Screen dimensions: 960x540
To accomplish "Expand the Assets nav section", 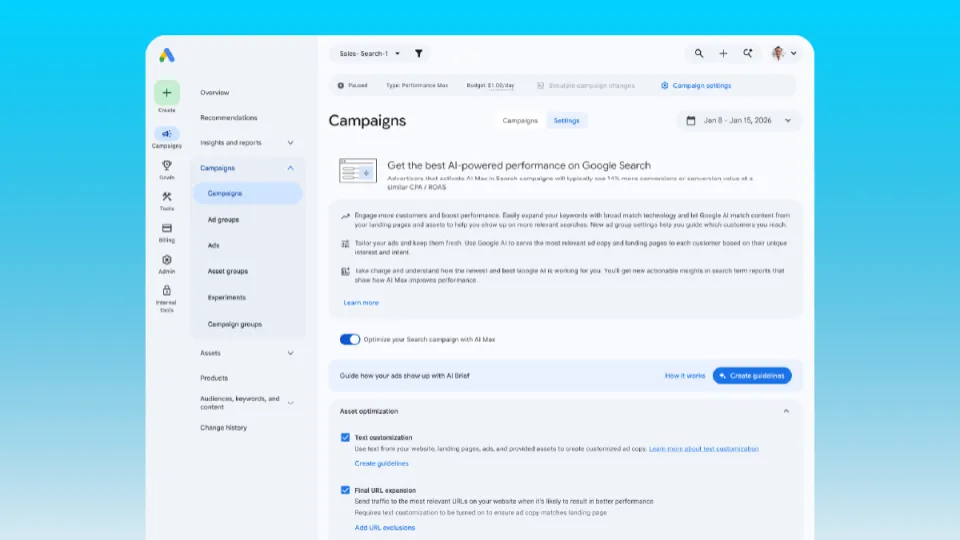I will pos(291,353).
